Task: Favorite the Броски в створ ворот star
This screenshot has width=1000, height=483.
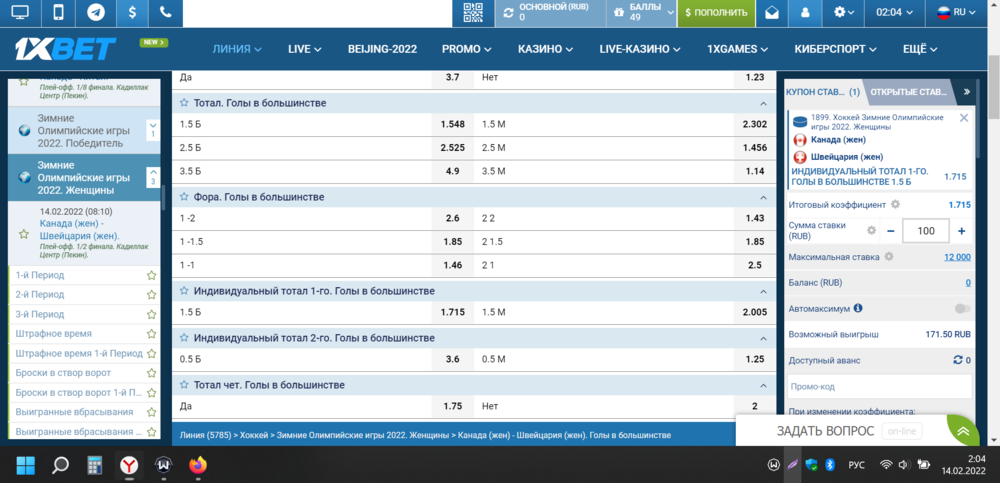Action: click(x=151, y=373)
